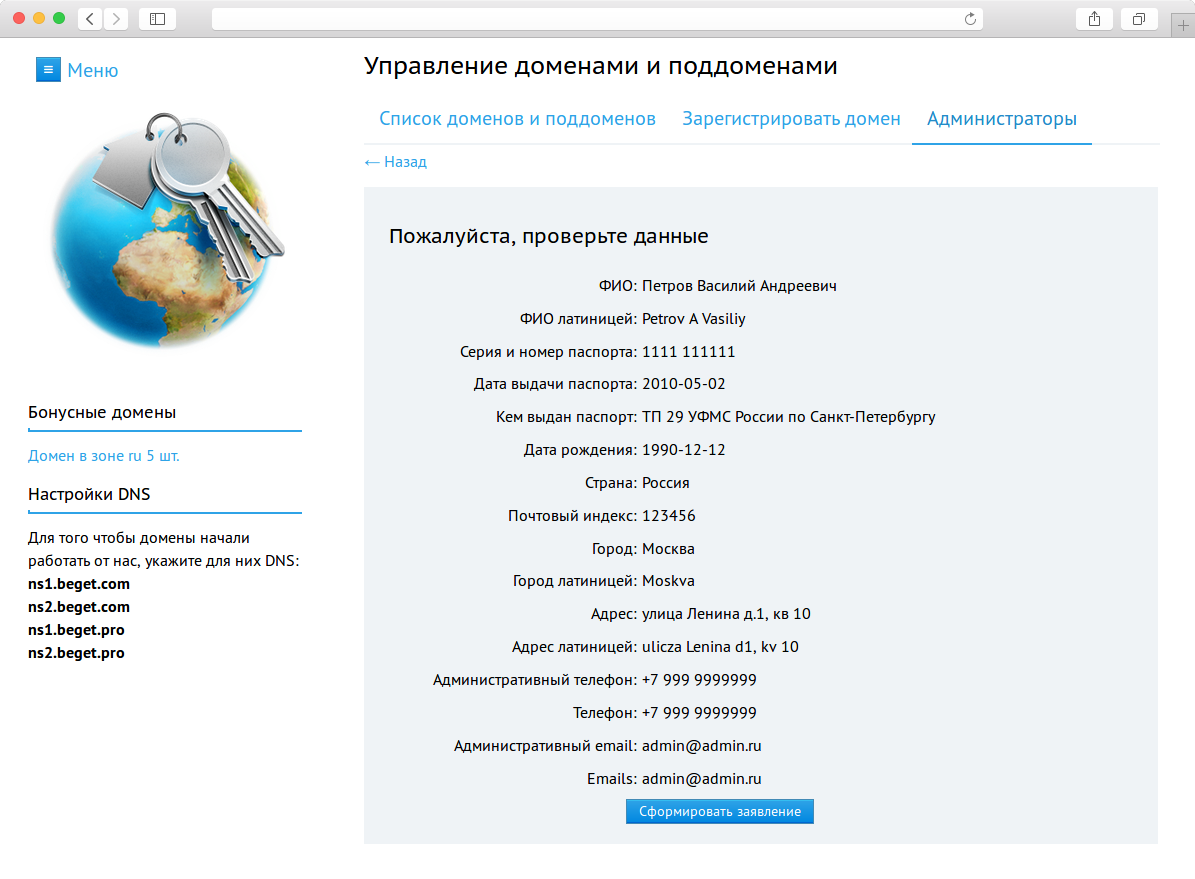
Task: Click Latin address ulicza Lenina d1, kv 10
Action: point(720,647)
